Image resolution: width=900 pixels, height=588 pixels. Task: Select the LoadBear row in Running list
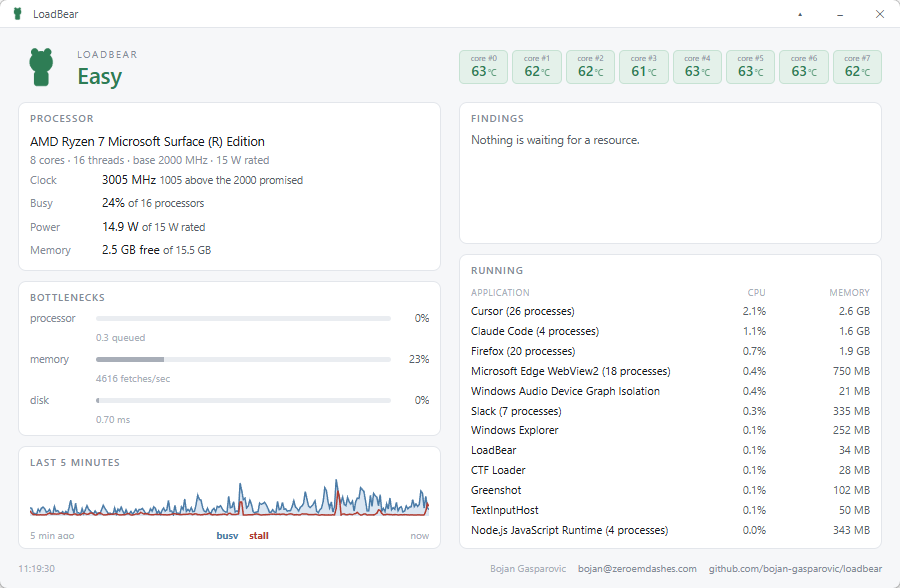670,450
